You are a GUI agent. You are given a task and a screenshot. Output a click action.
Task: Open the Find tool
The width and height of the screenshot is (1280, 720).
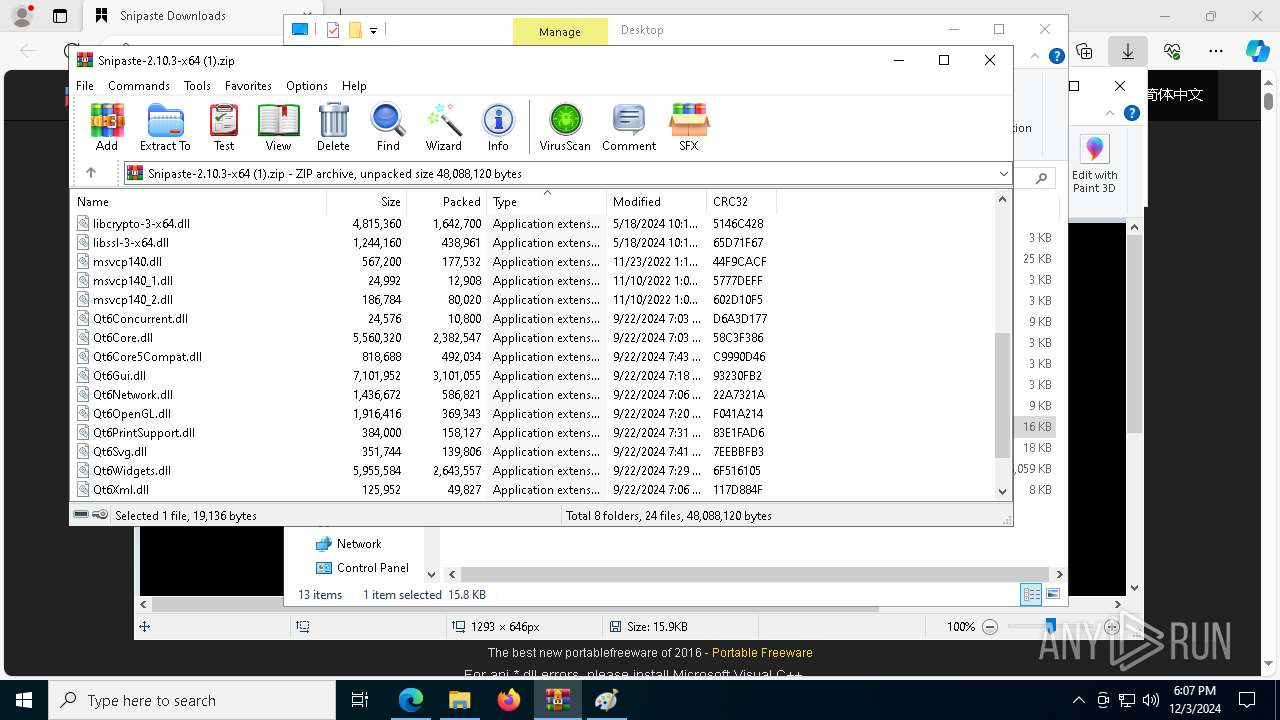[x=388, y=127]
